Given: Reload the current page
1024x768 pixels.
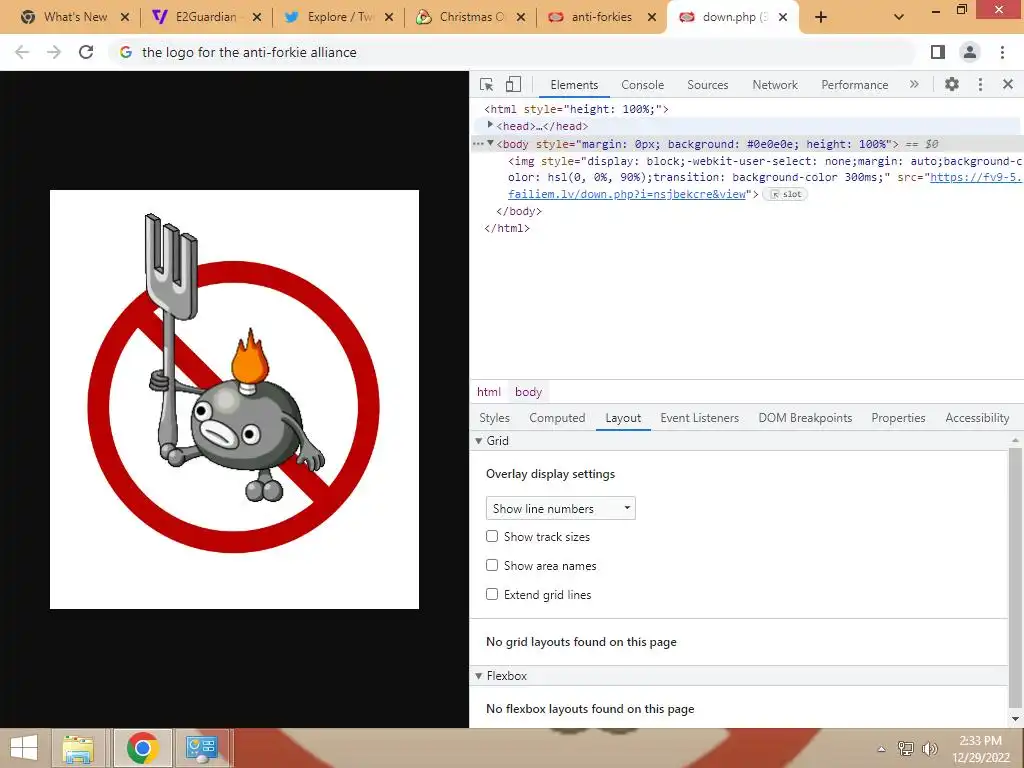Looking at the screenshot, I should tap(86, 52).
